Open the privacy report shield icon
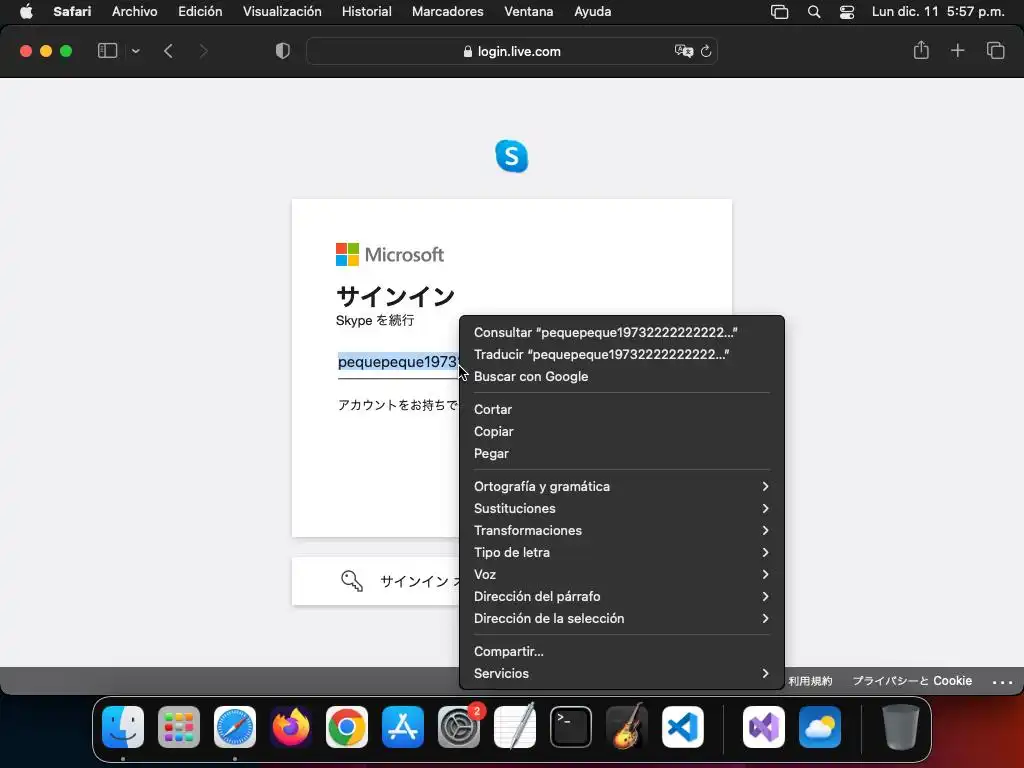Viewport: 1024px width, 768px height. pos(283,51)
